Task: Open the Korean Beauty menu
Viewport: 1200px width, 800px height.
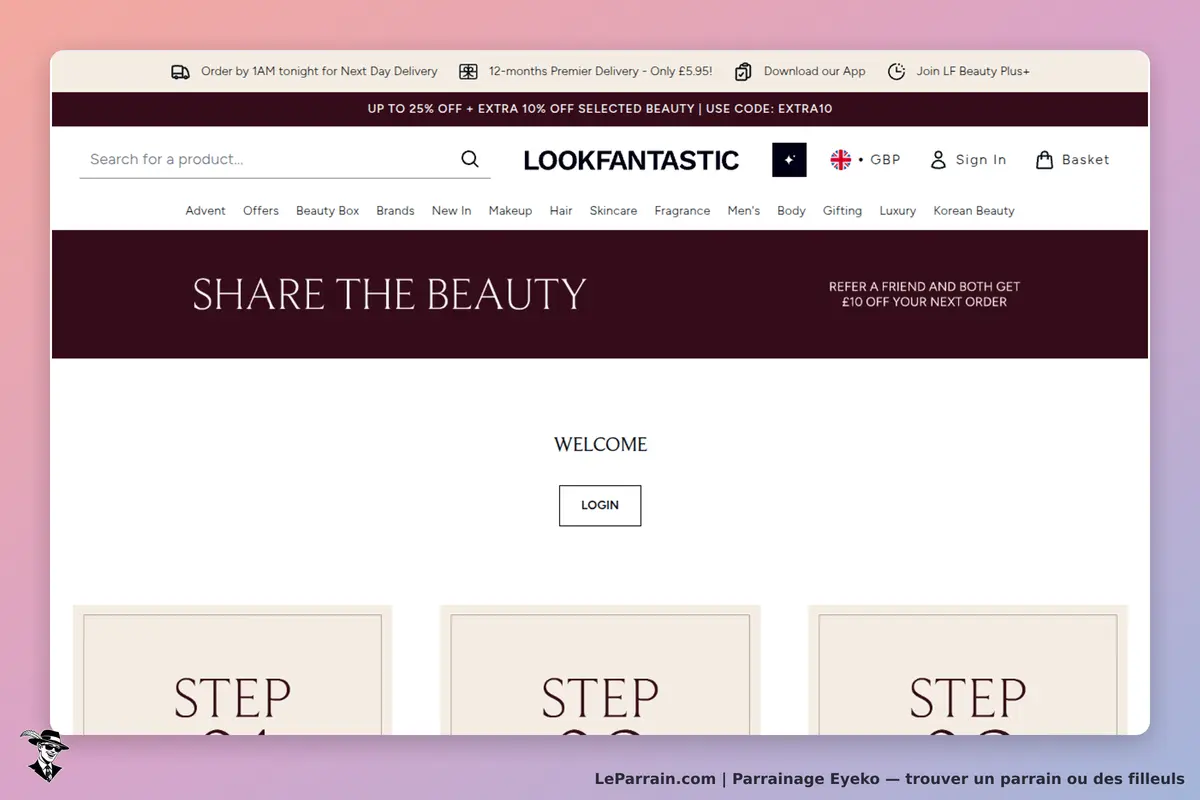Action: (974, 211)
